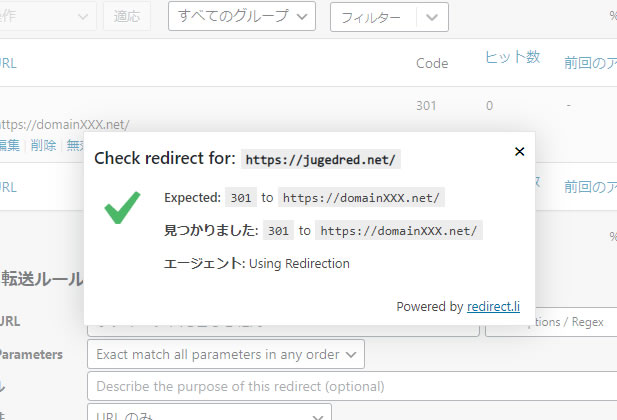This screenshot has height=420, width=617.
Task: Click 削除 link under domainXXX.net row
Action: [x=43, y=145]
